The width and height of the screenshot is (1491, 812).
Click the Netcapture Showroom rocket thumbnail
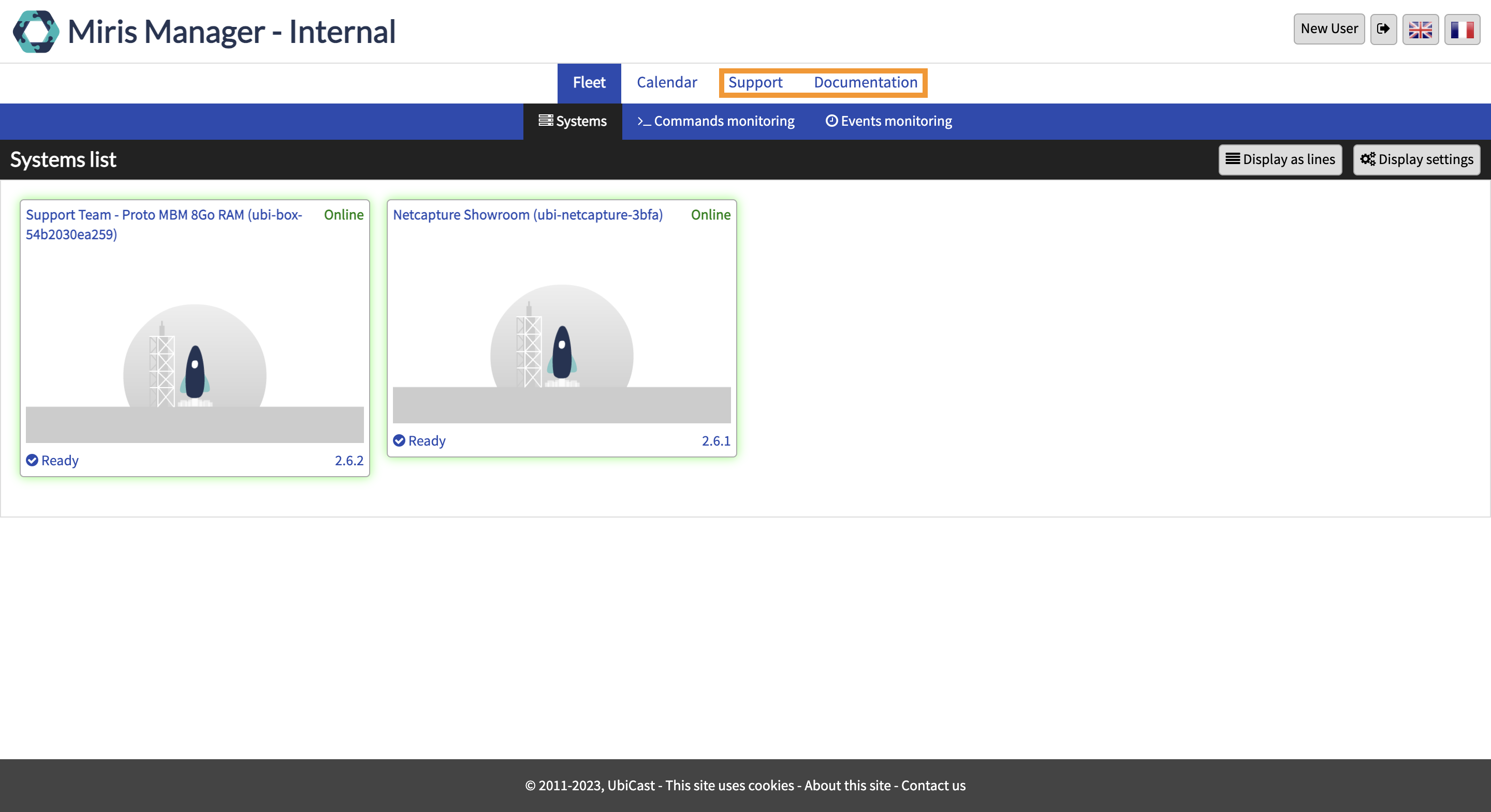562,353
